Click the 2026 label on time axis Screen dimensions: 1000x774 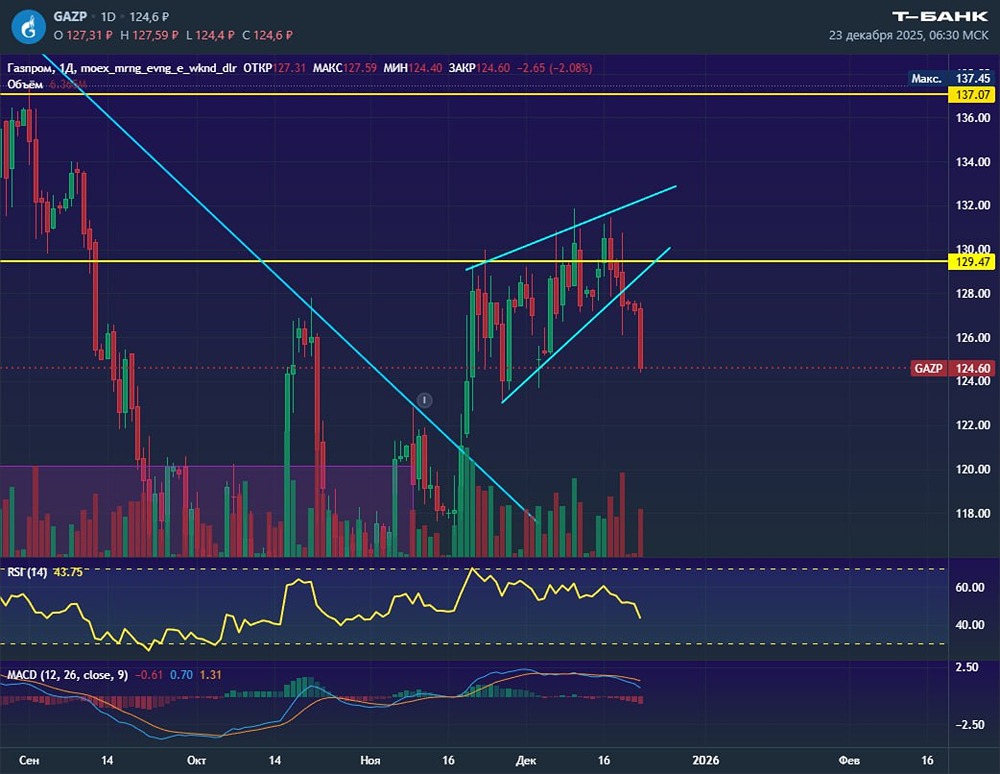coord(705,760)
